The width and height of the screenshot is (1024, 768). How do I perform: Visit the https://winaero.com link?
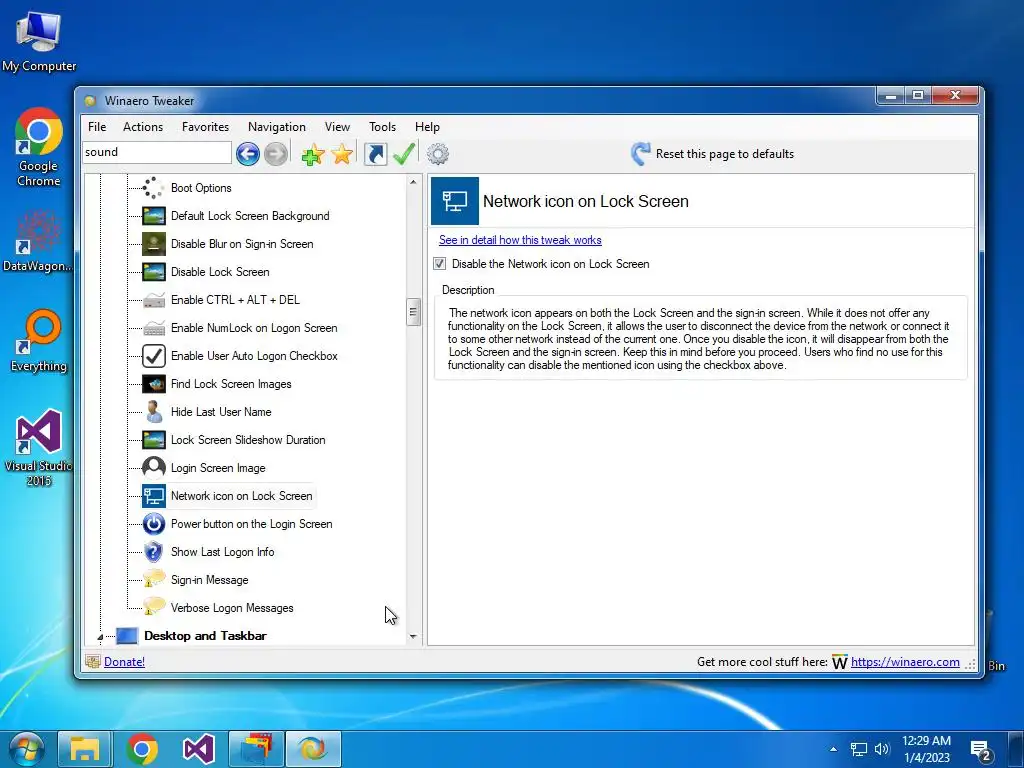coord(905,662)
